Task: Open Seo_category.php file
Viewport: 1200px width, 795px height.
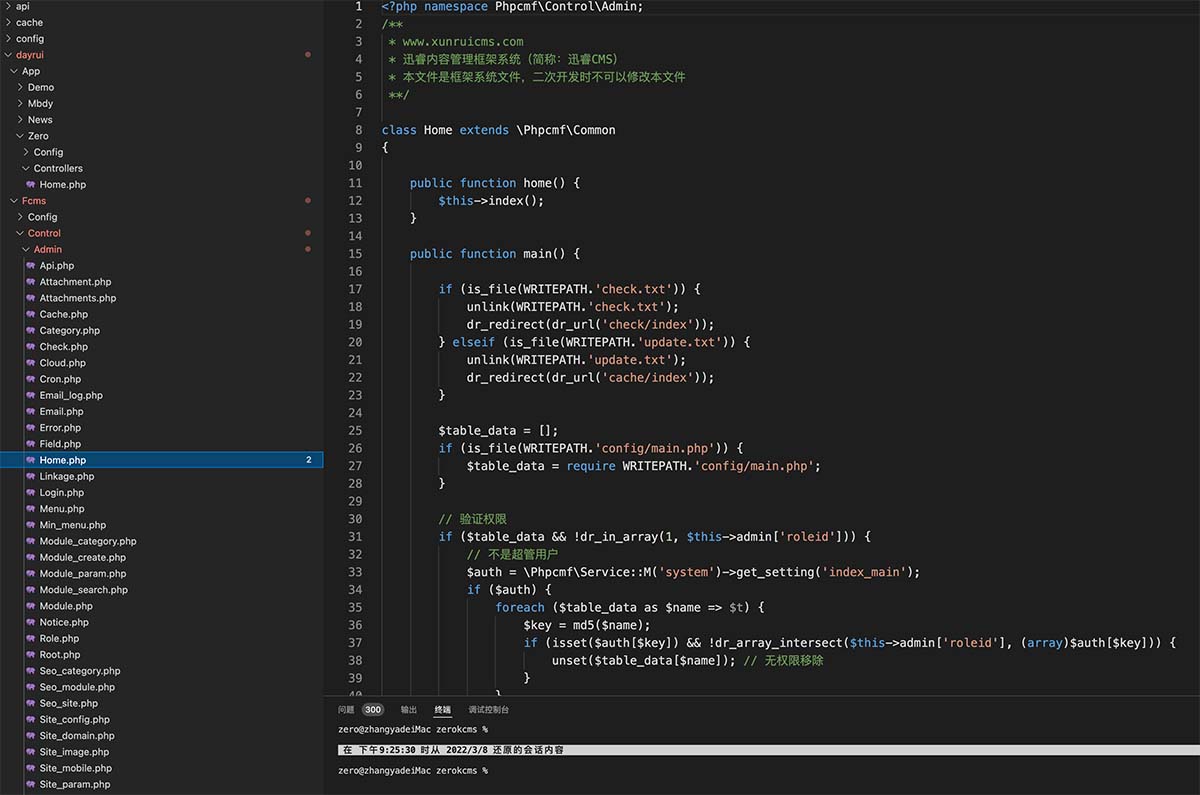Action: point(80,671)
